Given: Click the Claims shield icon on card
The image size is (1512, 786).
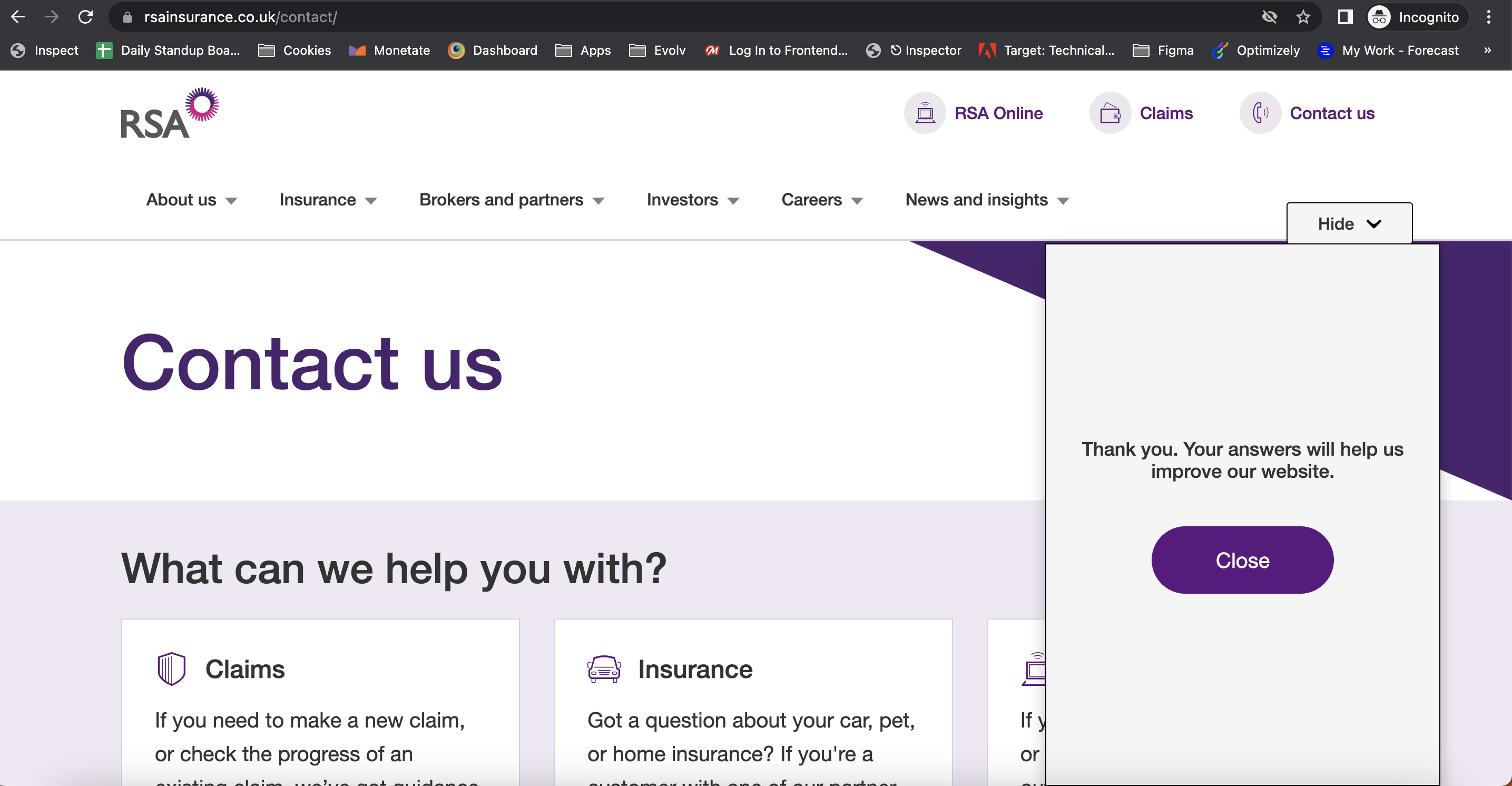Looking at the screenshot, I should (x=171, y=669).
